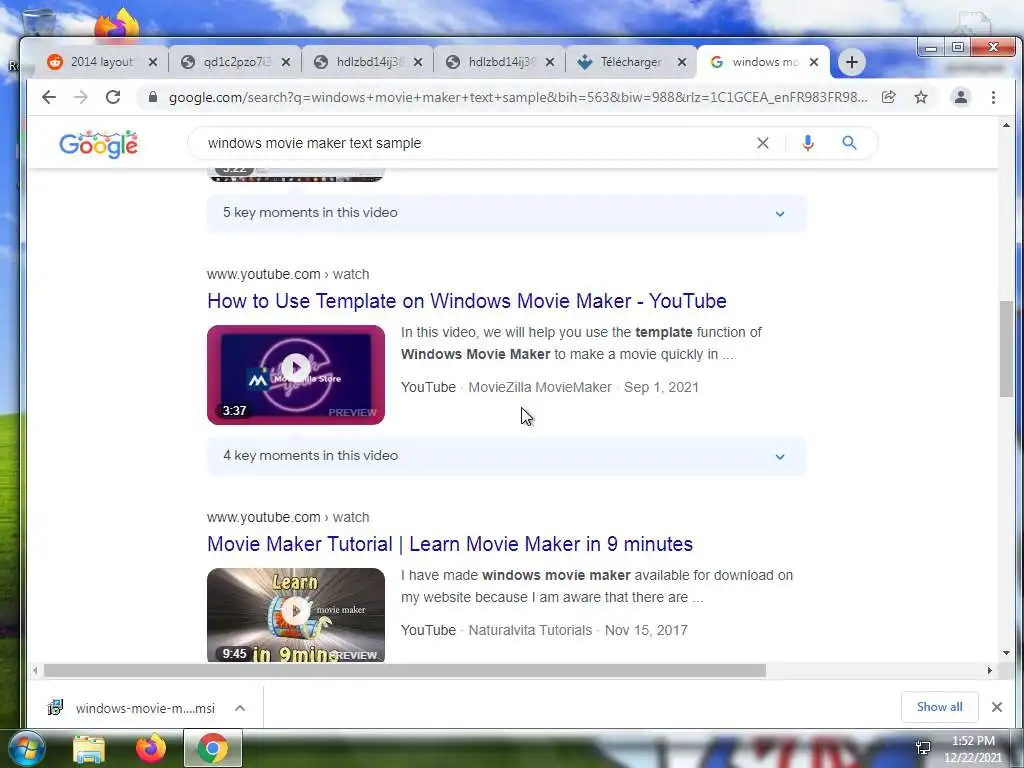1024x768 pixels.
Task: Click left arrow of horizontal scrollbar
Action: pyautogui.click(x=35, y=670)
